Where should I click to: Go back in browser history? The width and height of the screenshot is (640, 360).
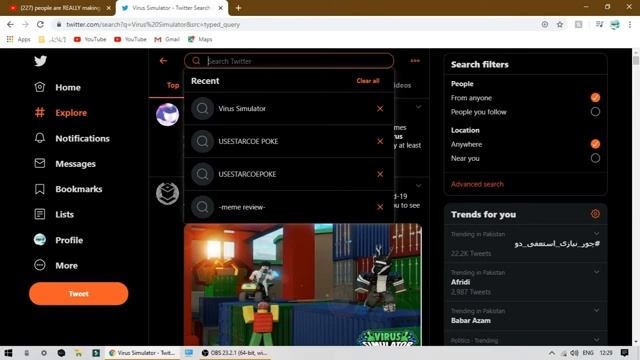click(10, 24)
